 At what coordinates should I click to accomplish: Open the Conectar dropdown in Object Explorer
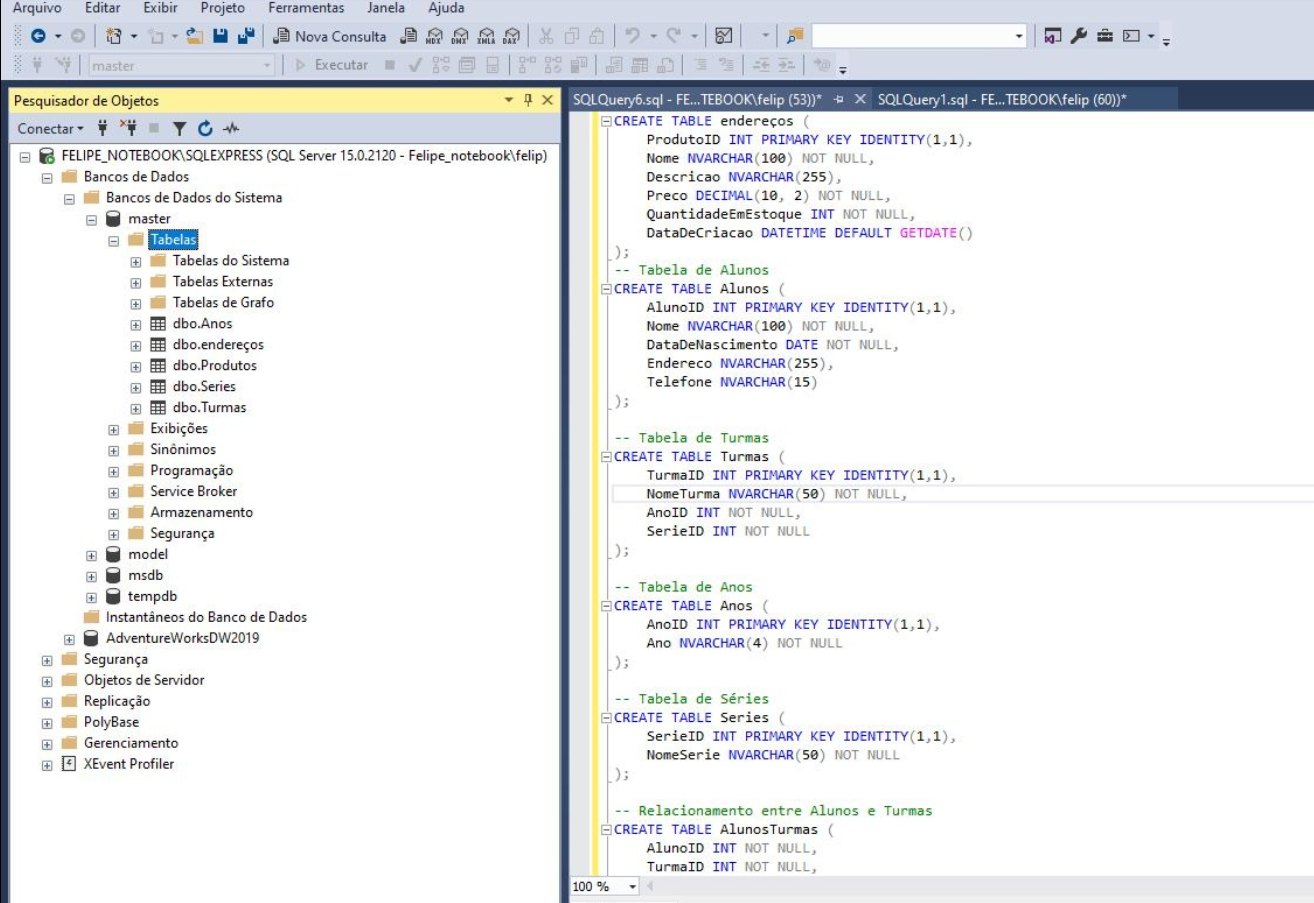coord(51,129)
